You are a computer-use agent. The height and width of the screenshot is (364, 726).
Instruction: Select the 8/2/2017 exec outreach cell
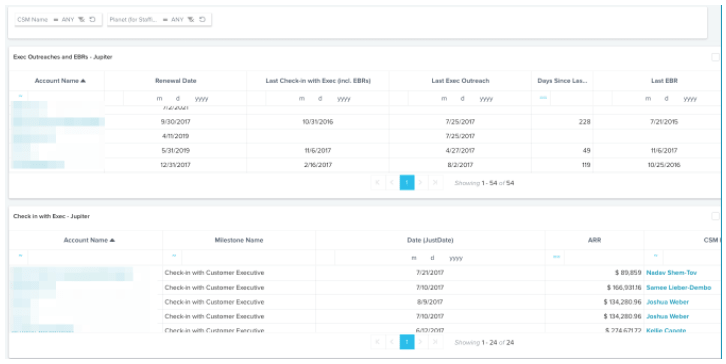[x=460, y=165]
